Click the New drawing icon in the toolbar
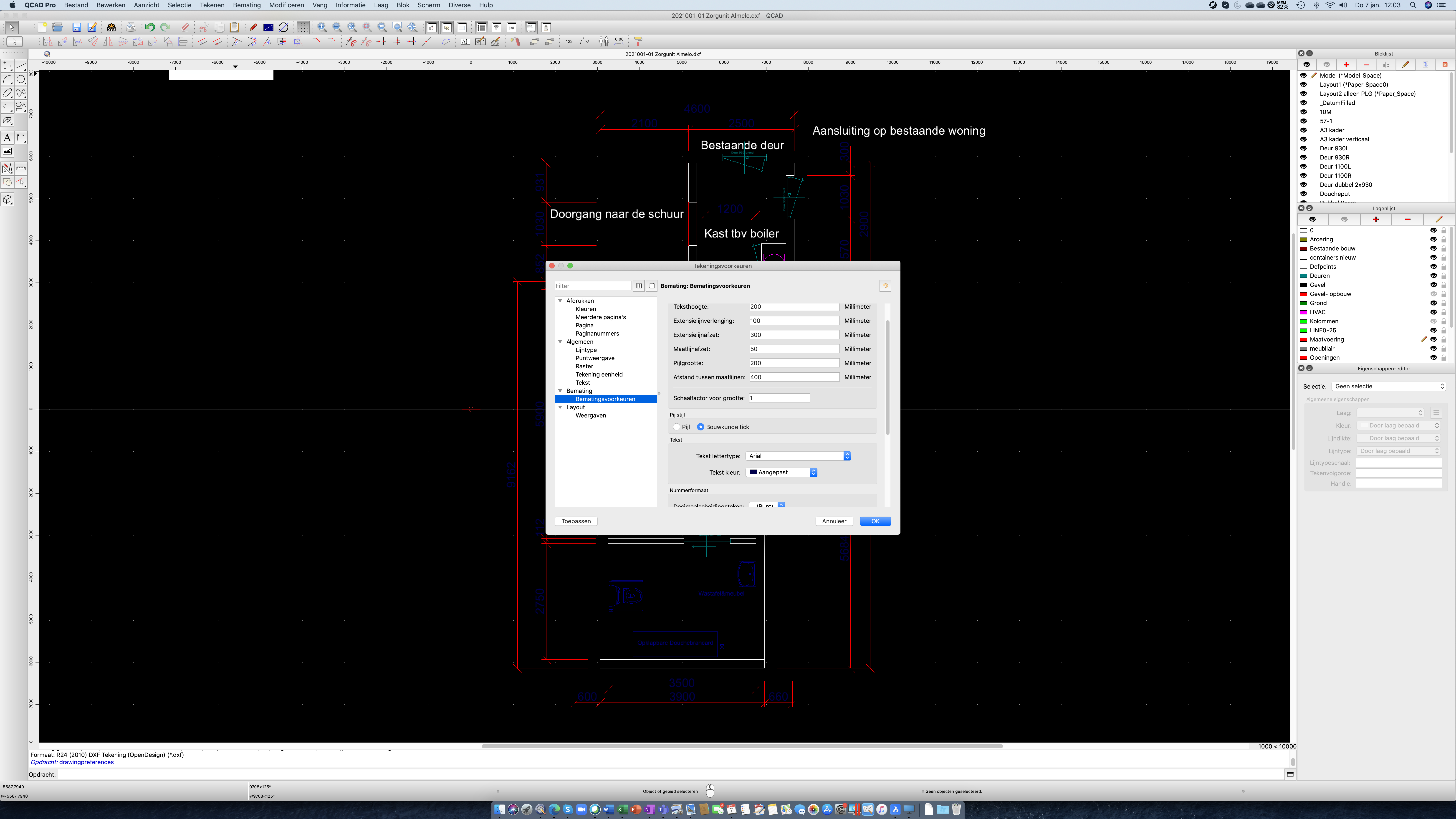The image size is (1456, 819). pyautogui.click(x=42, y=27)
